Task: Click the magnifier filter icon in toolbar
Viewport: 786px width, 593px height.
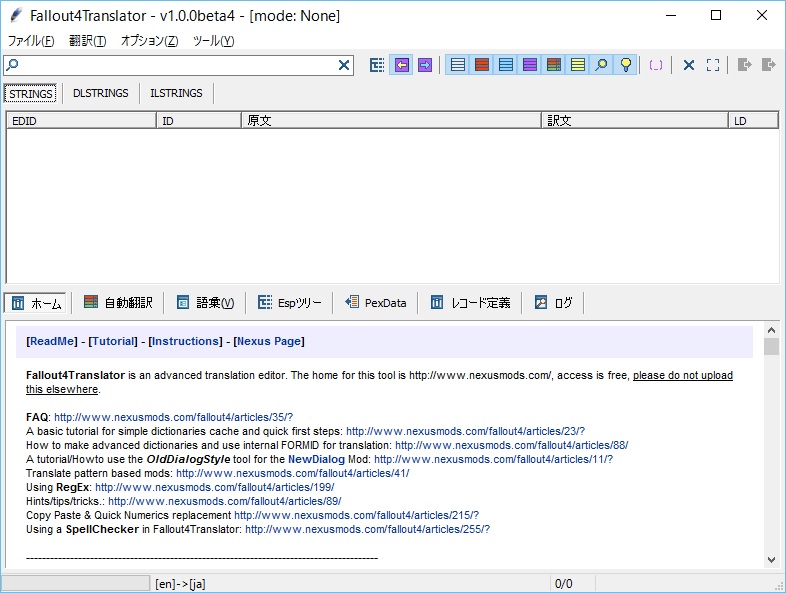Action: tap(602, 65)
